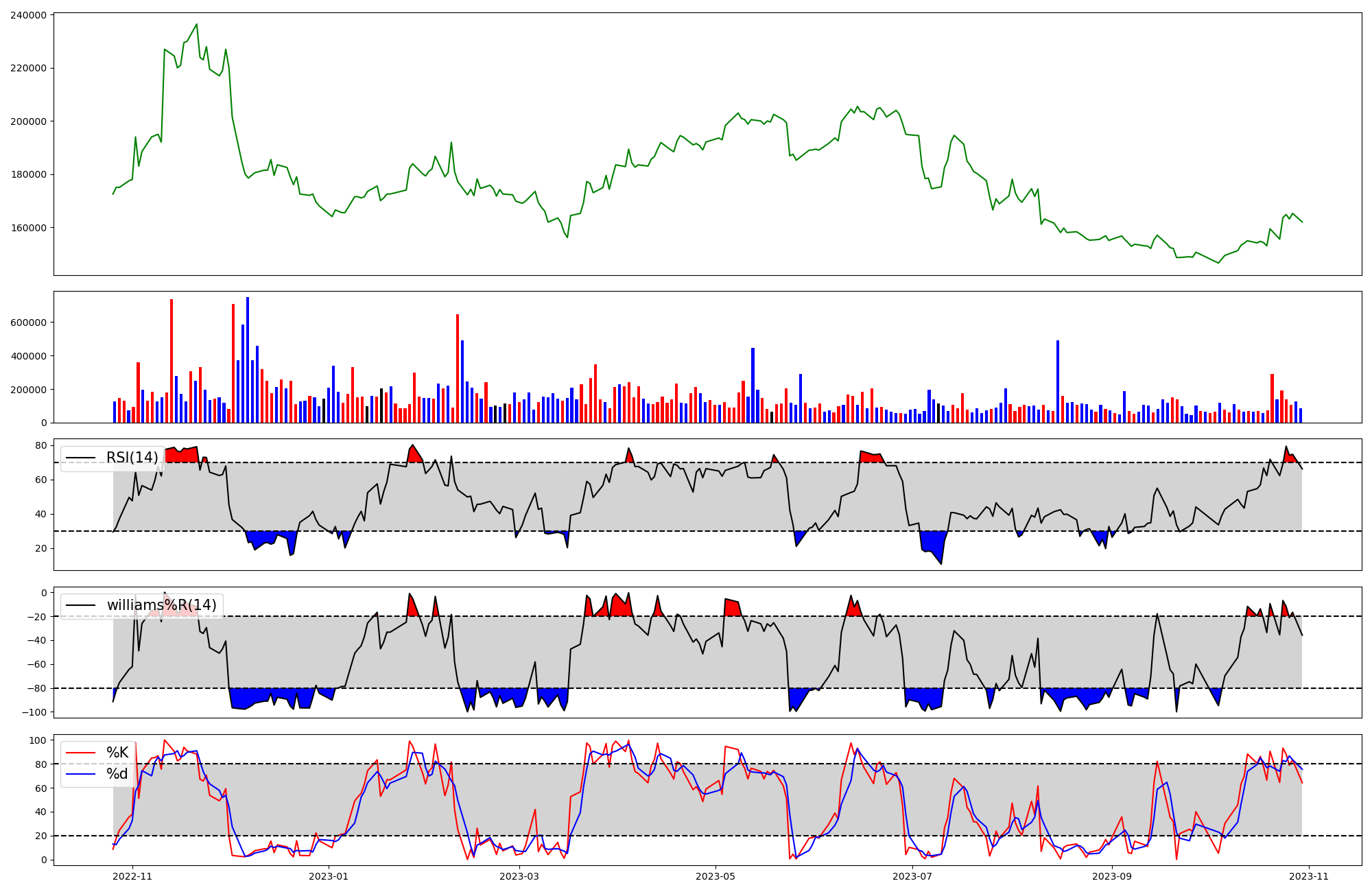The width and height of the screenshot is (1372, 892).
Task: Click the williams%R(14) legend label
Action: pyautogui.click(x=161, y=605)
